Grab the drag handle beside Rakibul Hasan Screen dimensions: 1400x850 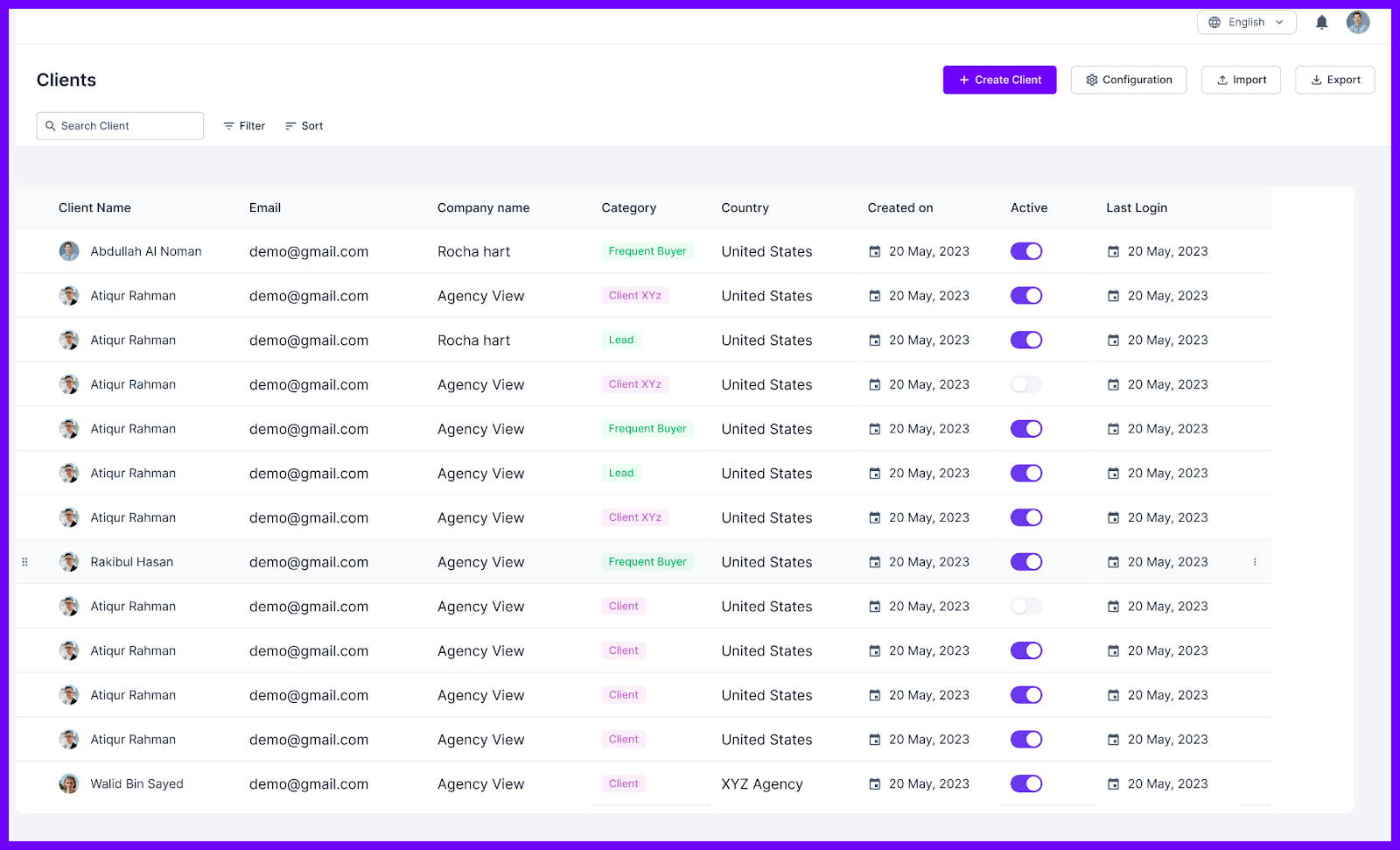pos(24,562)
